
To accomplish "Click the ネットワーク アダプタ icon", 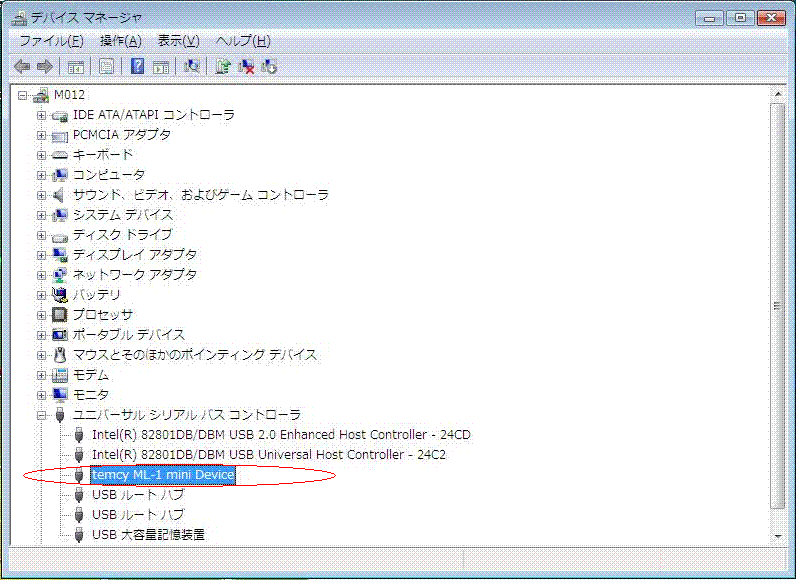I will [59, 275].
